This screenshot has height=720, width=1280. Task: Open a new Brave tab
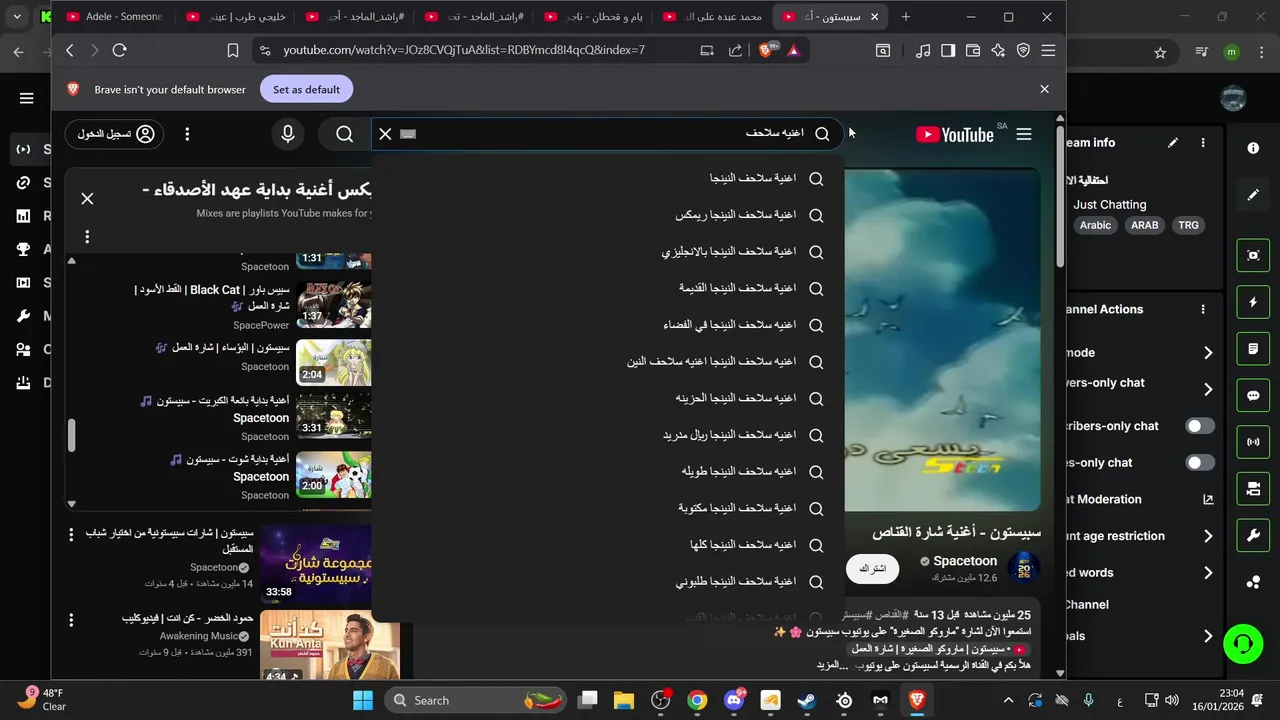[x=906, y=17]
